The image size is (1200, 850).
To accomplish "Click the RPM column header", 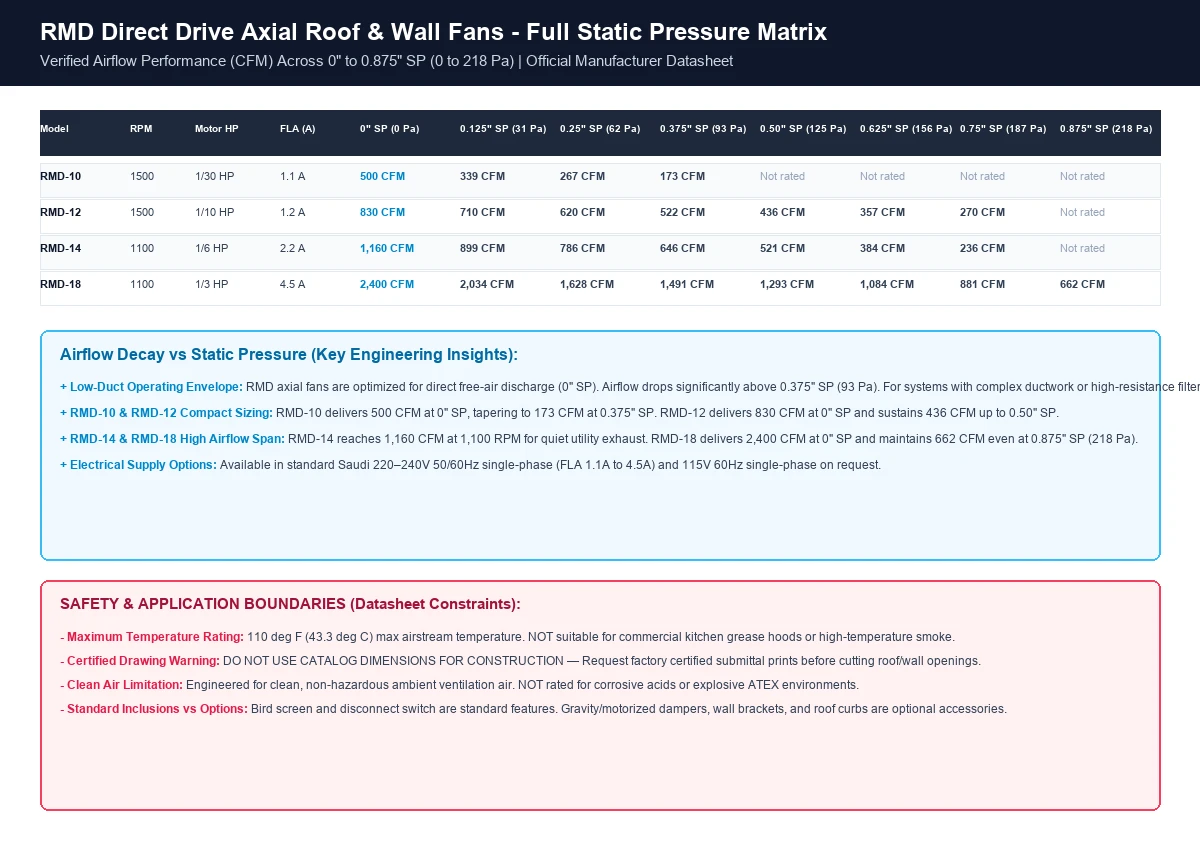I will pyautogui.click(x=141, y=129).
